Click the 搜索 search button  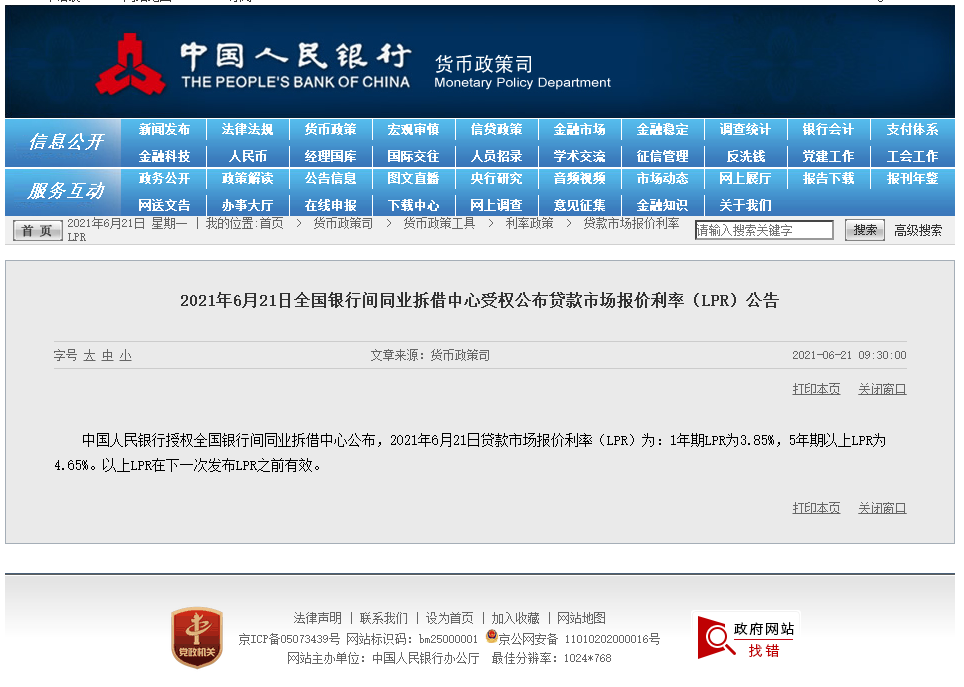[x=864, y=230]
